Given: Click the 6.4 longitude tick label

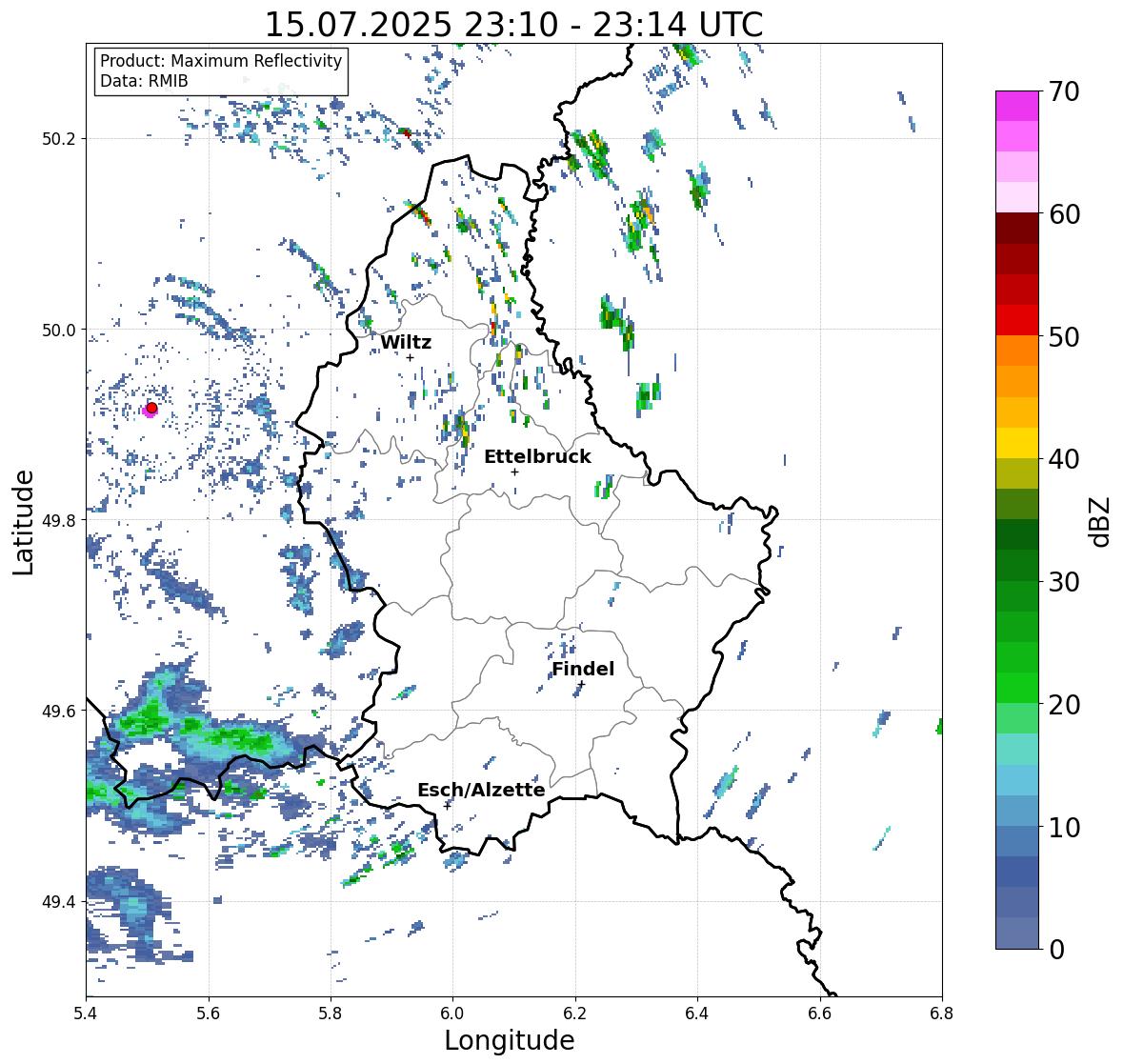Looking at the screenshot, I should pos(697,1013).
